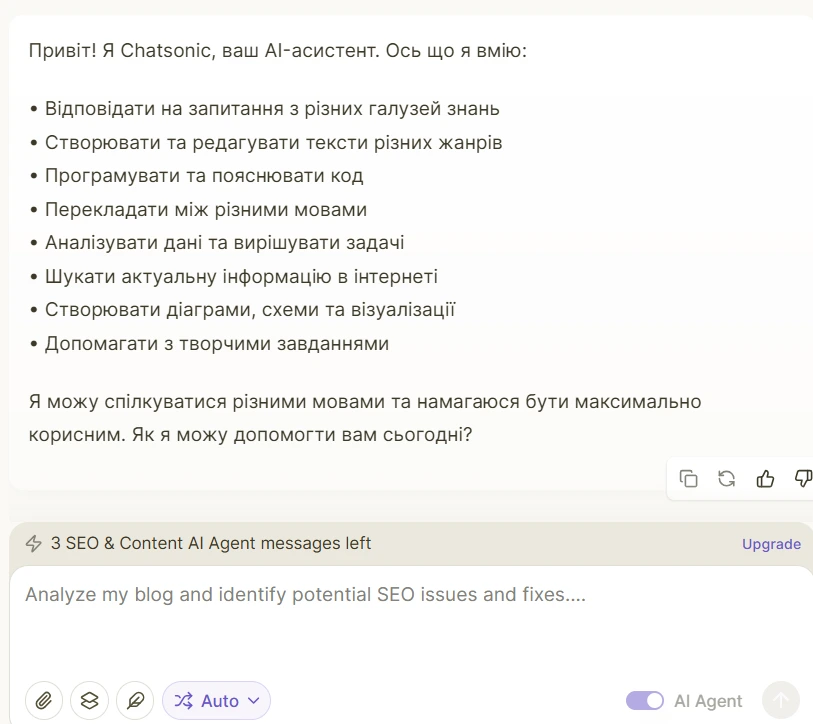Image resolution: width=813 pixels, height=724 pixels.
Task: Click bullet 'Створювати та редагувати тексти різних жанрів'
Action: 274,143
